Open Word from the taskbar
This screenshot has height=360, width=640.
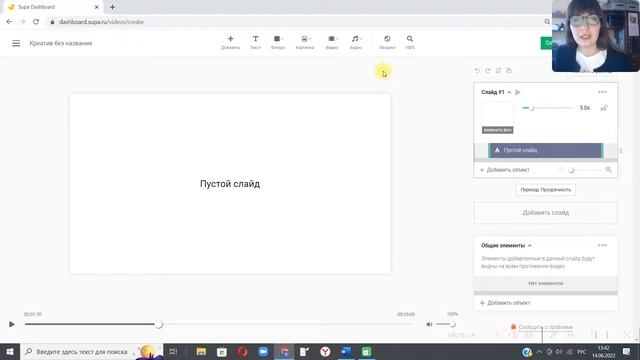[346, 351]
